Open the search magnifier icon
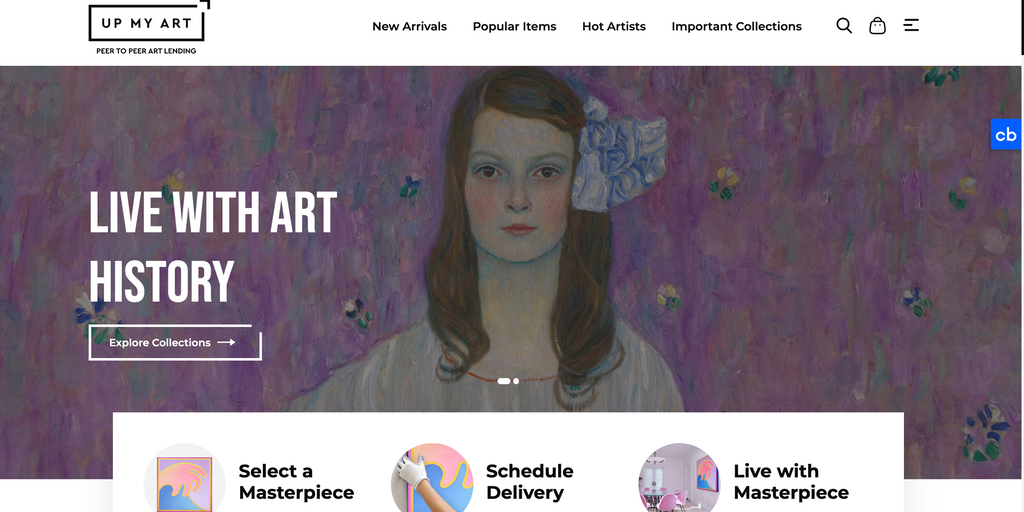The height and width of the screenshot is (512, 1024). coord(844,26)
